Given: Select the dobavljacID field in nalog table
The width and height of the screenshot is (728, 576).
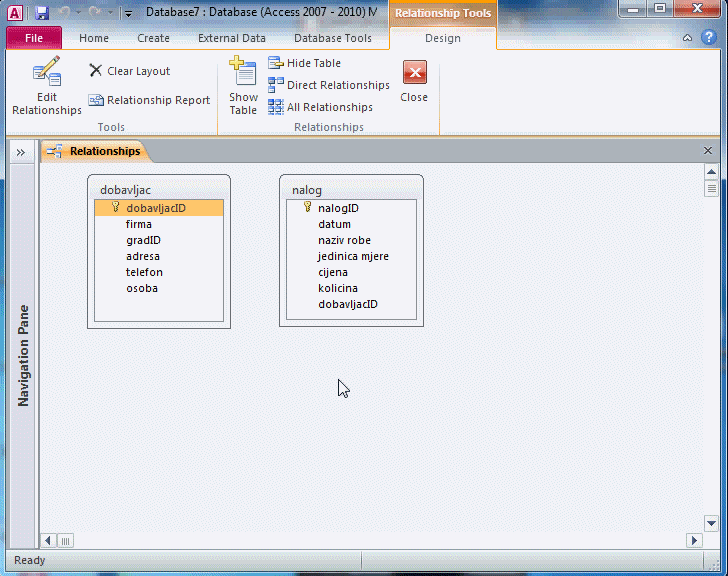Looking at the screenshot, I should (x=347, y=304).
